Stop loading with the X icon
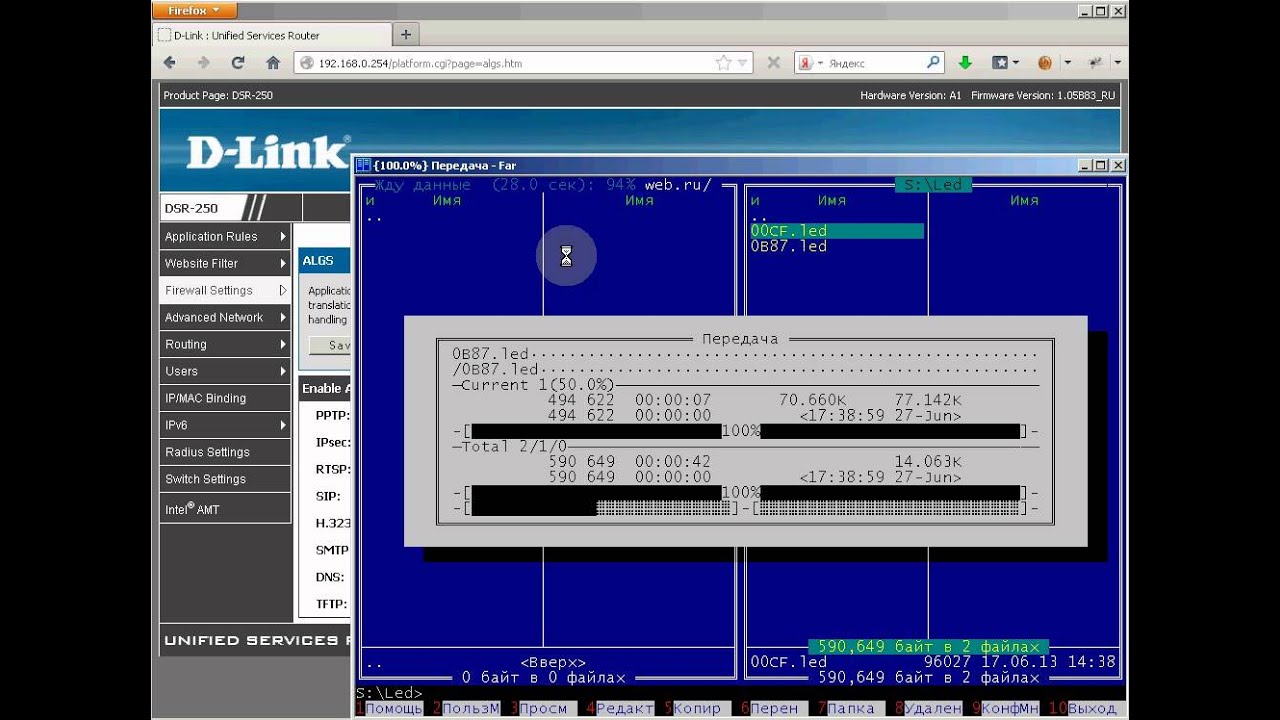This screenshot has height=720, width=1280. click(773, 63)
